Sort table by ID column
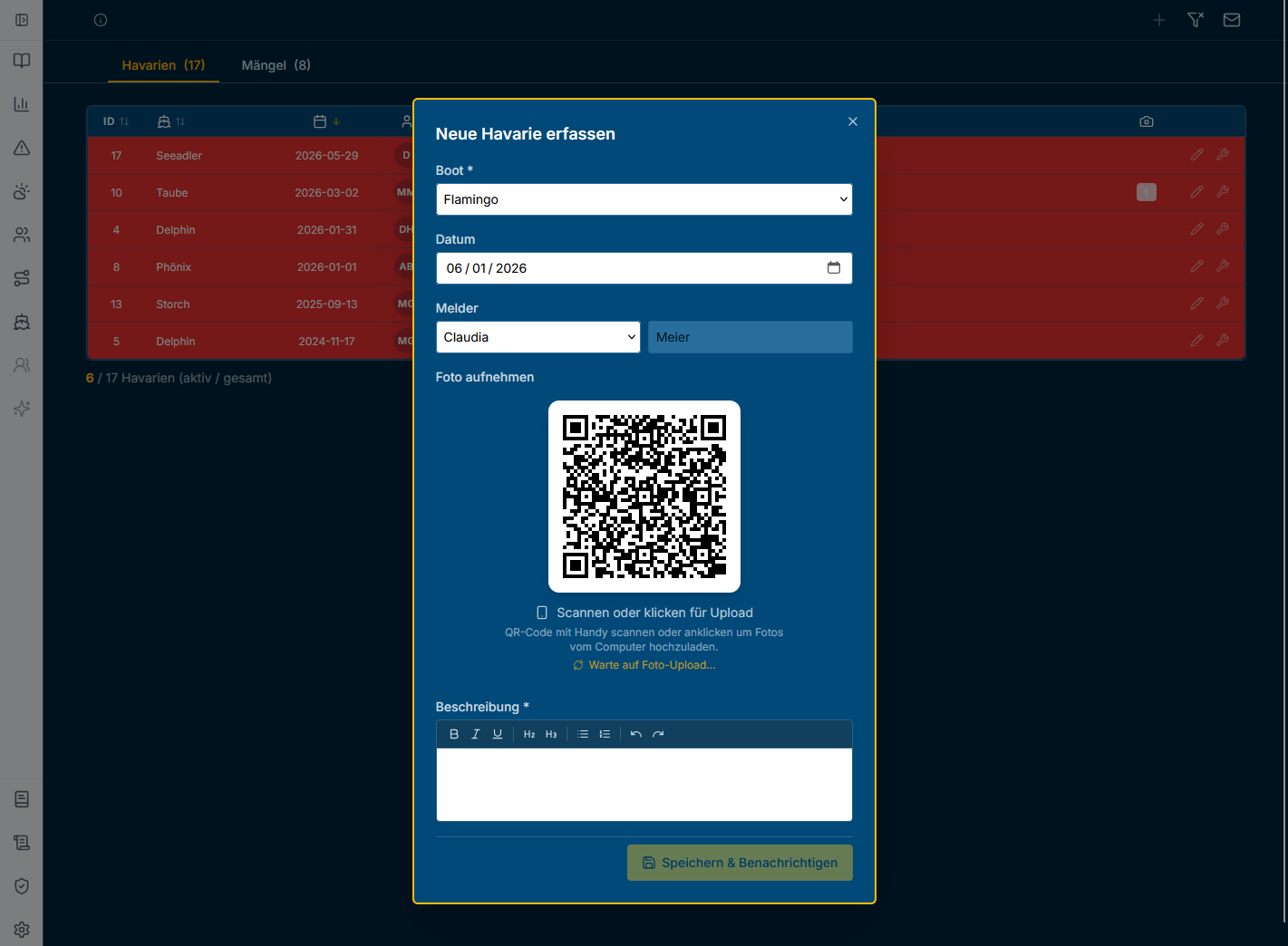Image resolution: width=1288 pixels, height=946 pixels. point(115,121)
